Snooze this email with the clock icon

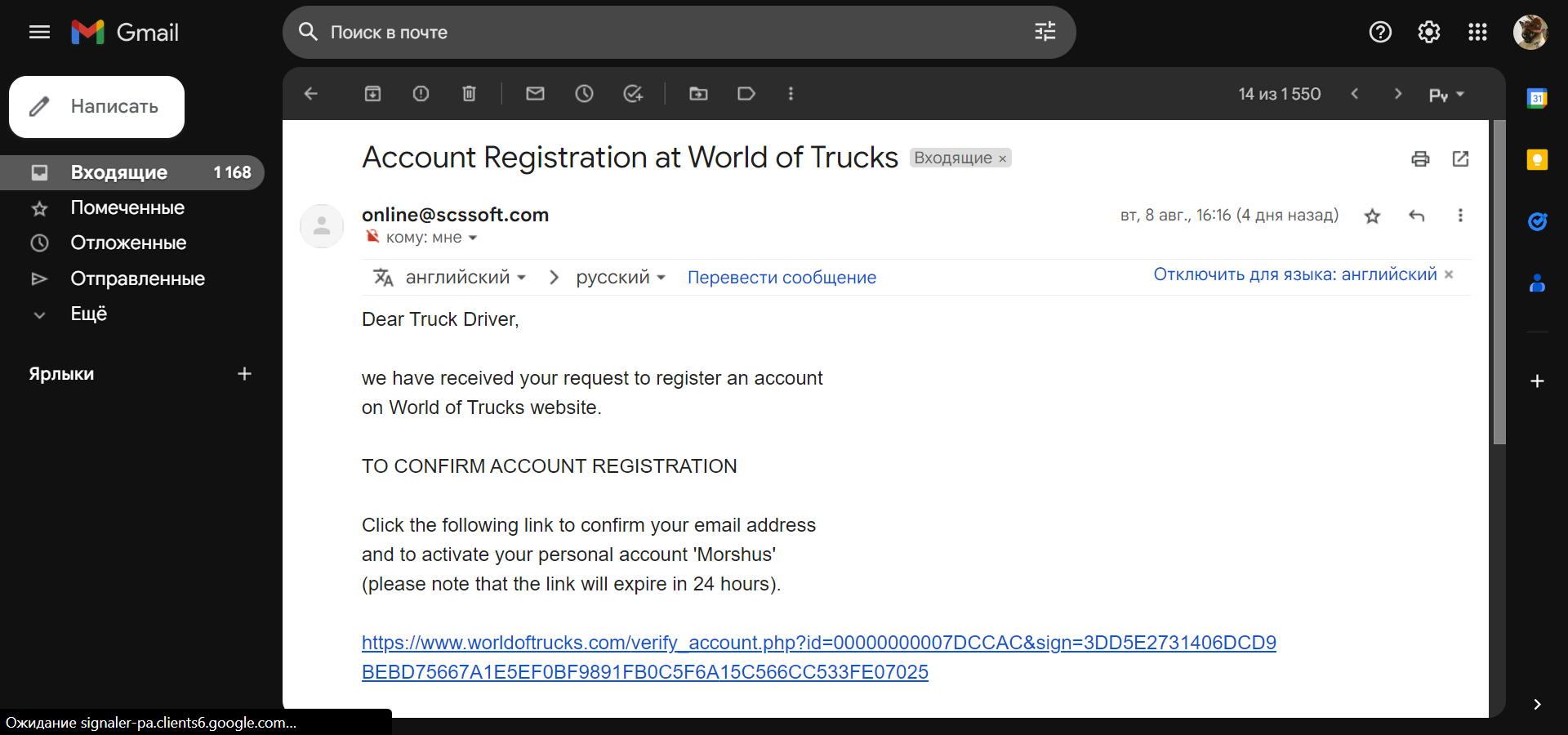click(x=584, y=94)
